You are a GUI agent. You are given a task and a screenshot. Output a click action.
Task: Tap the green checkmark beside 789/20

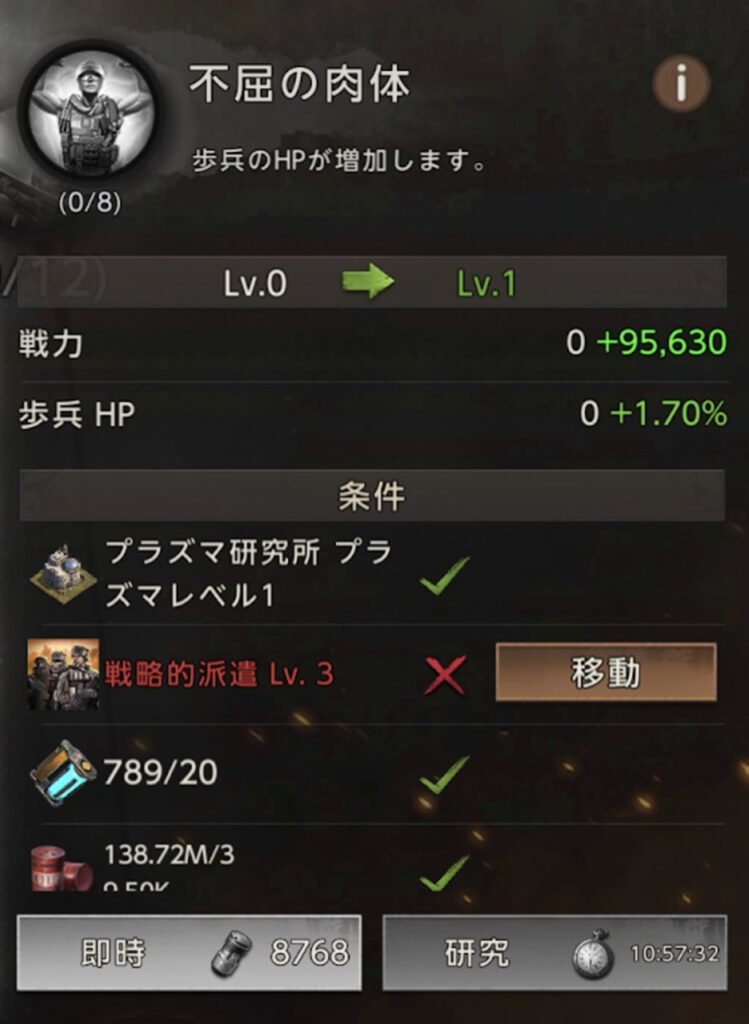coord(444,775)
